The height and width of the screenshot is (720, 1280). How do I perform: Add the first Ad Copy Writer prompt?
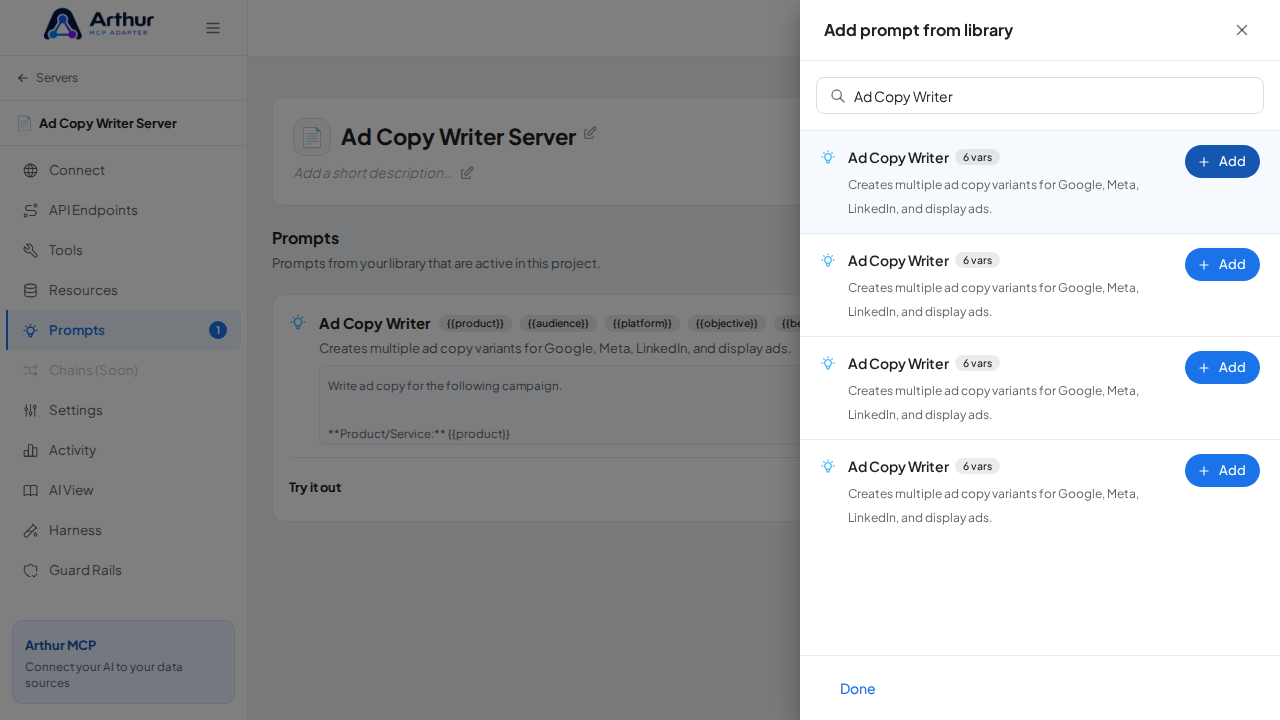tap(1222, 161)
